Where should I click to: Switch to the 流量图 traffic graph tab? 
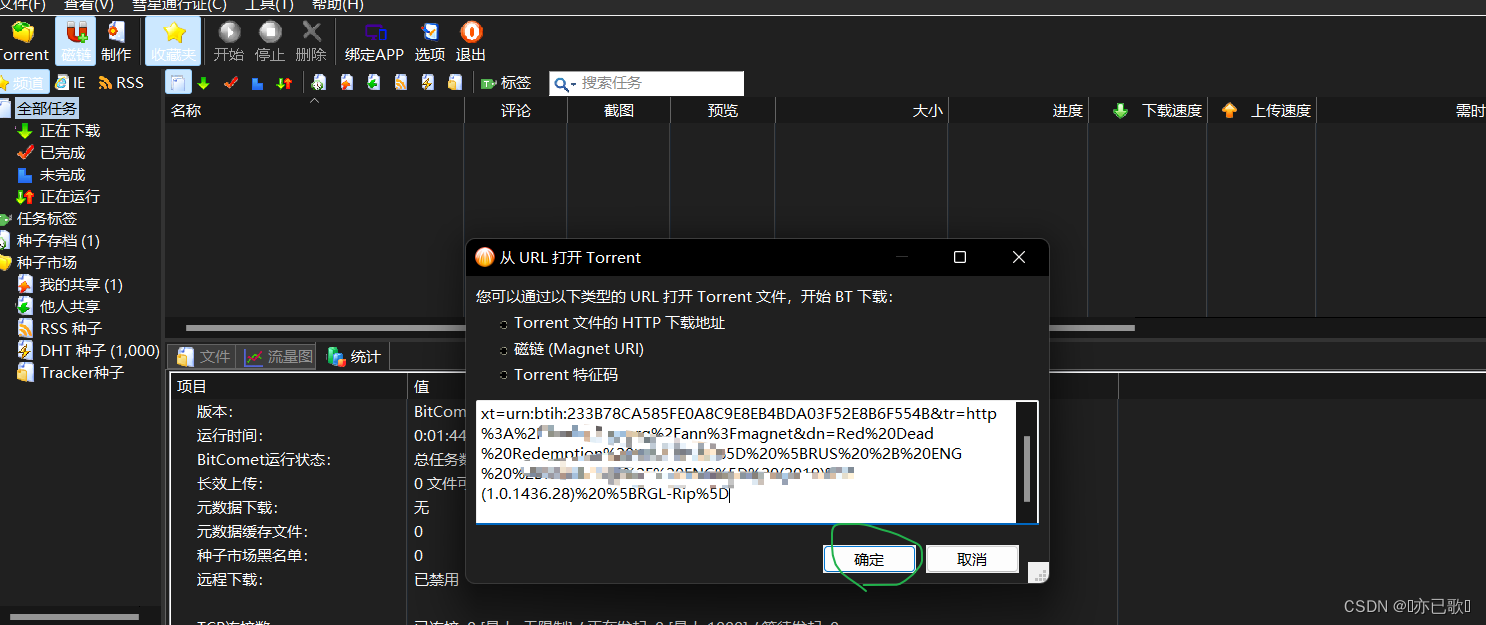pyautogui.click(x=279, y=356)
